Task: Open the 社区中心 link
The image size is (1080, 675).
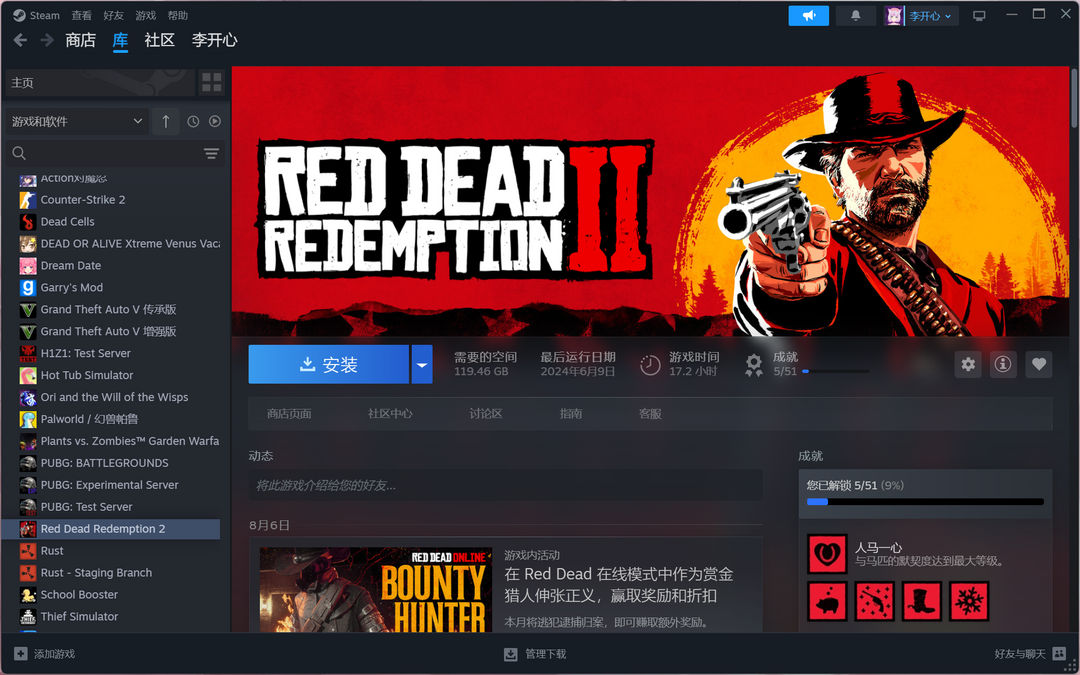Action: 391,414
